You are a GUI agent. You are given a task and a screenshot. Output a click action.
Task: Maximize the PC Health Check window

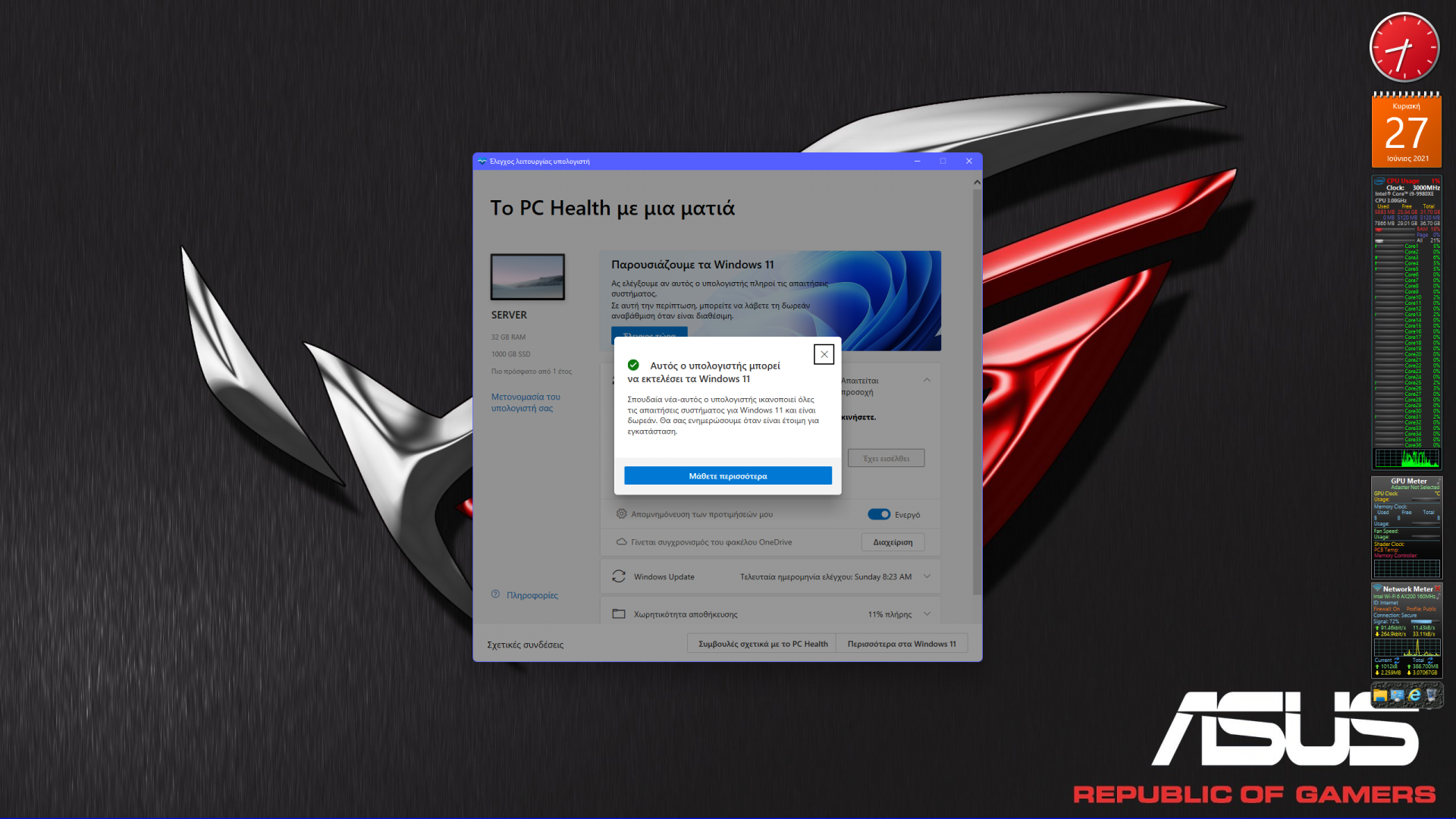(943, 161)
